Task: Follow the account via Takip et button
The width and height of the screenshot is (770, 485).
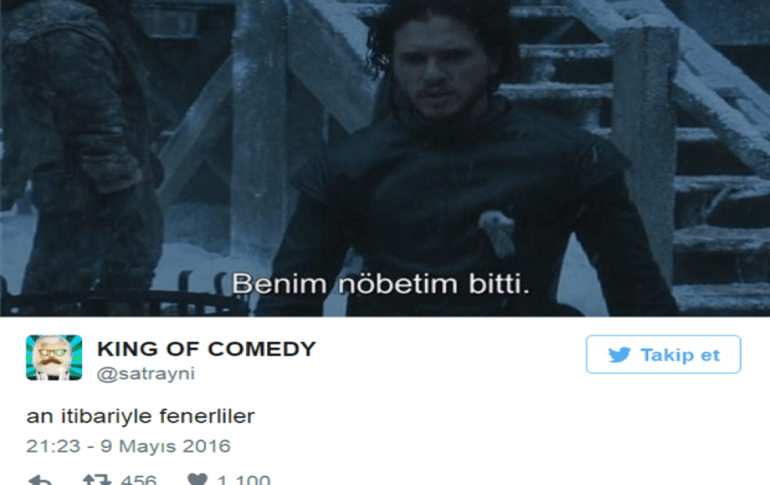Action: [x=663, y=354]
